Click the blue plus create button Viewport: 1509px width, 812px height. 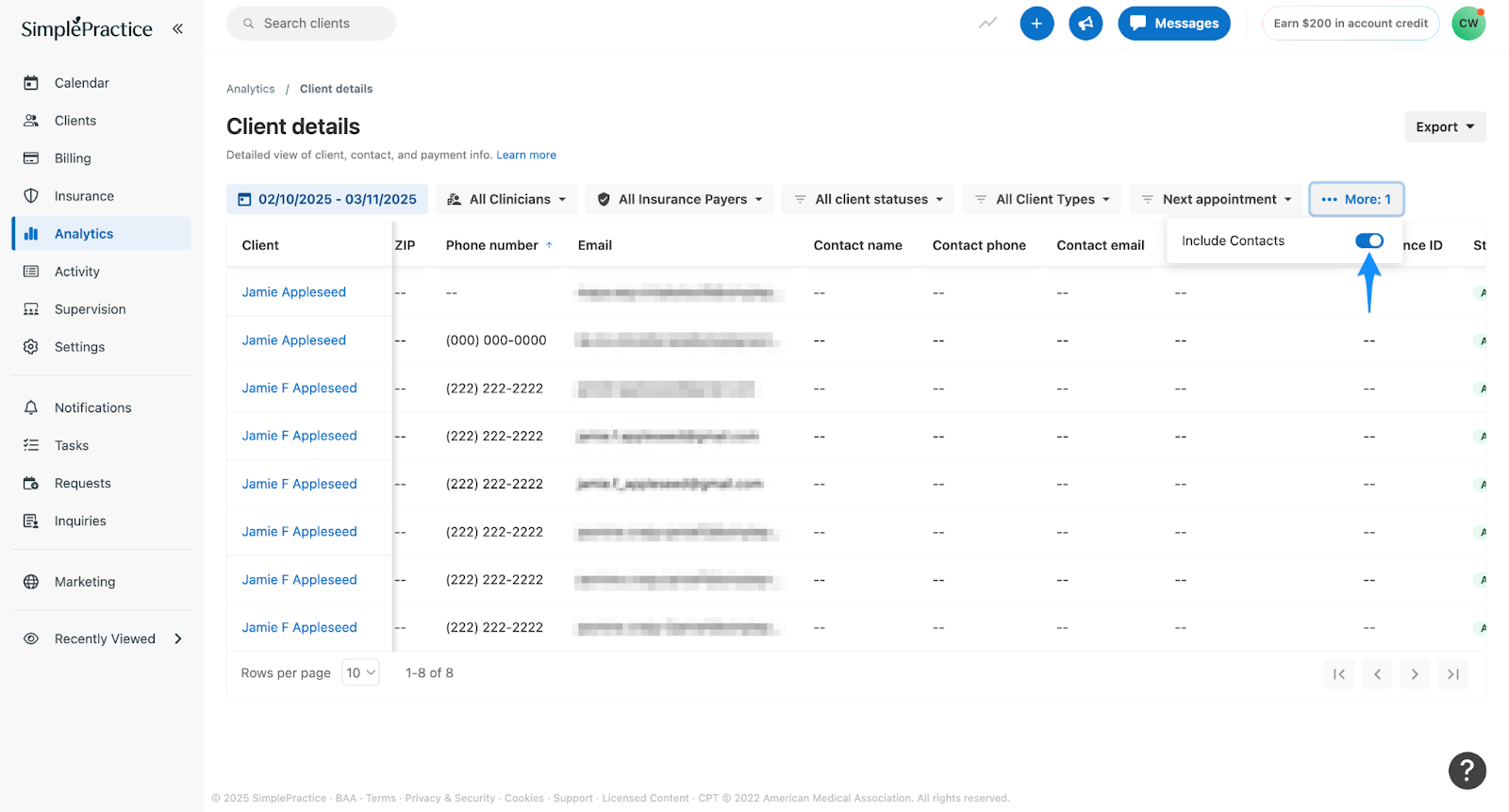1036,24
